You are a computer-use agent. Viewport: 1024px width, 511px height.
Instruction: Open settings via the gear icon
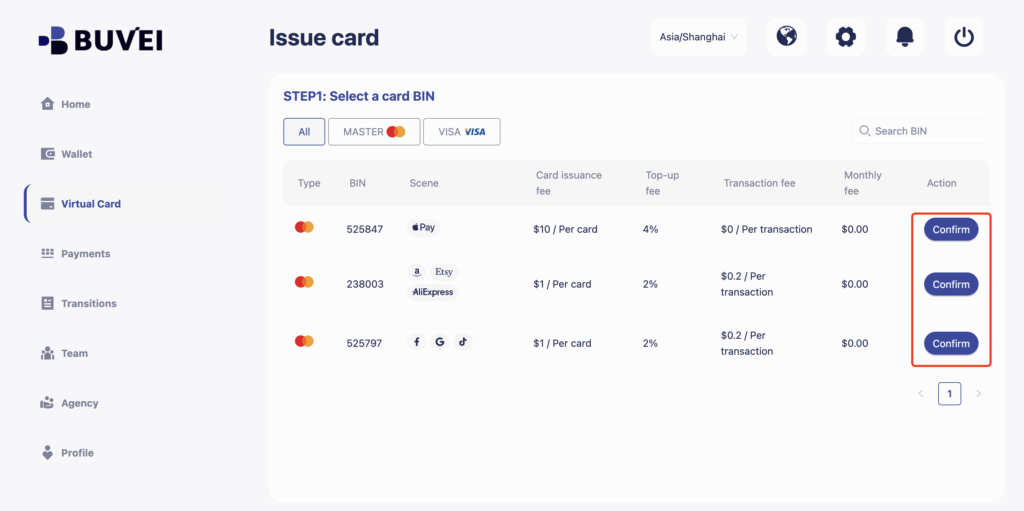[846, 37]
